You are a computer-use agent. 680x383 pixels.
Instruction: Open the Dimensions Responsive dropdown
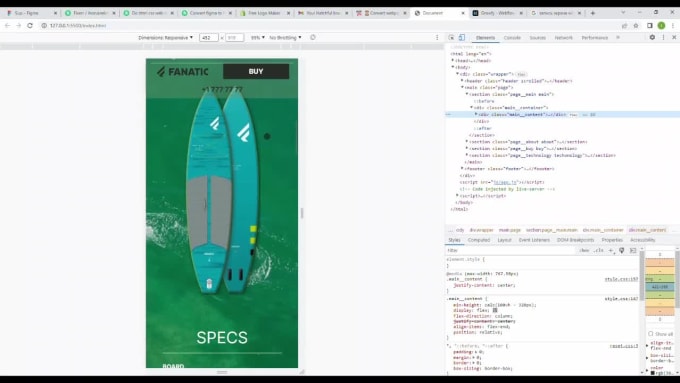[166, 38]
